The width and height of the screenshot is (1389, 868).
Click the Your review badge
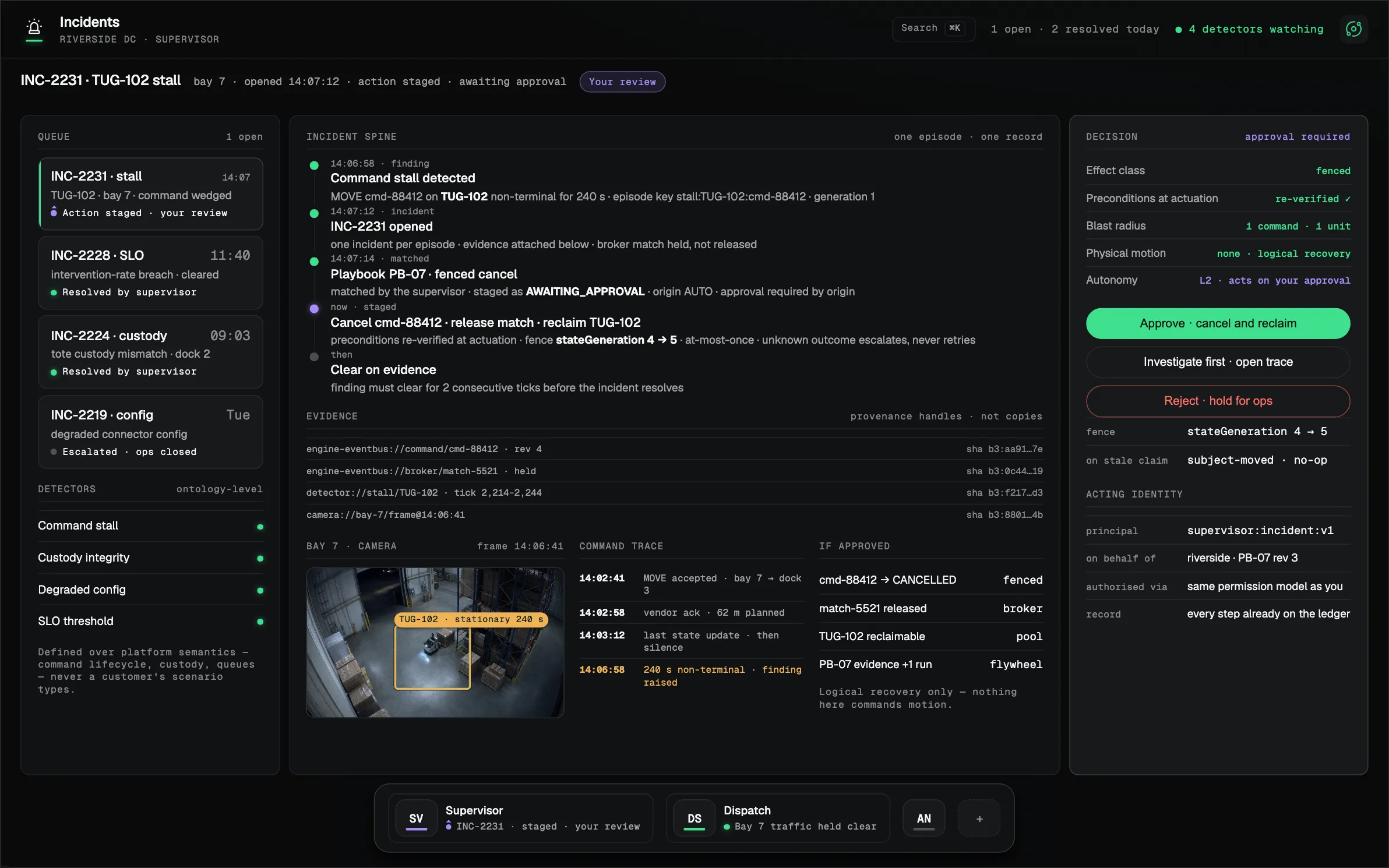(622, 82)
